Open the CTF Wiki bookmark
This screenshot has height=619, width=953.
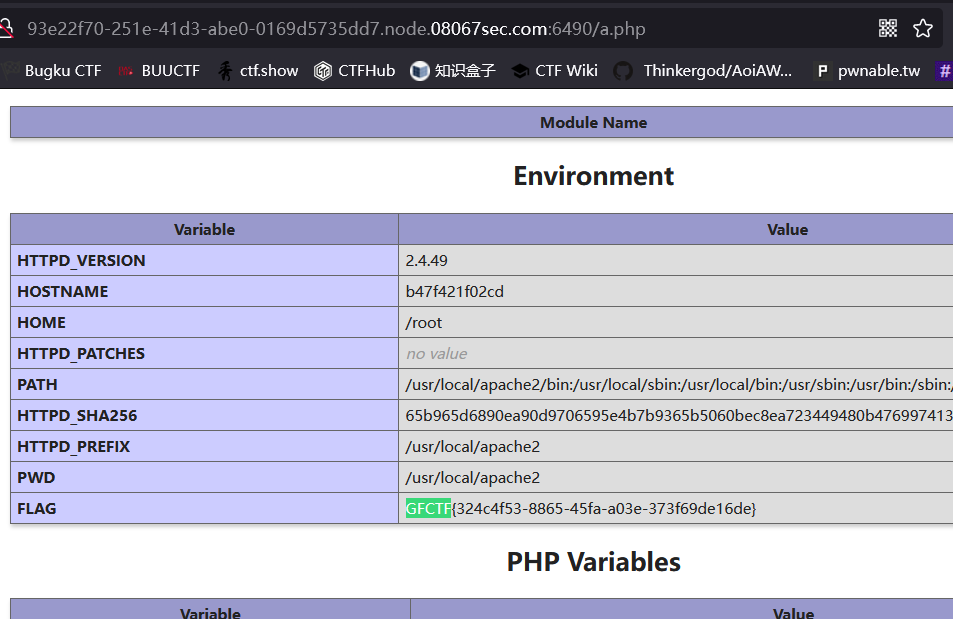(554, 71)
